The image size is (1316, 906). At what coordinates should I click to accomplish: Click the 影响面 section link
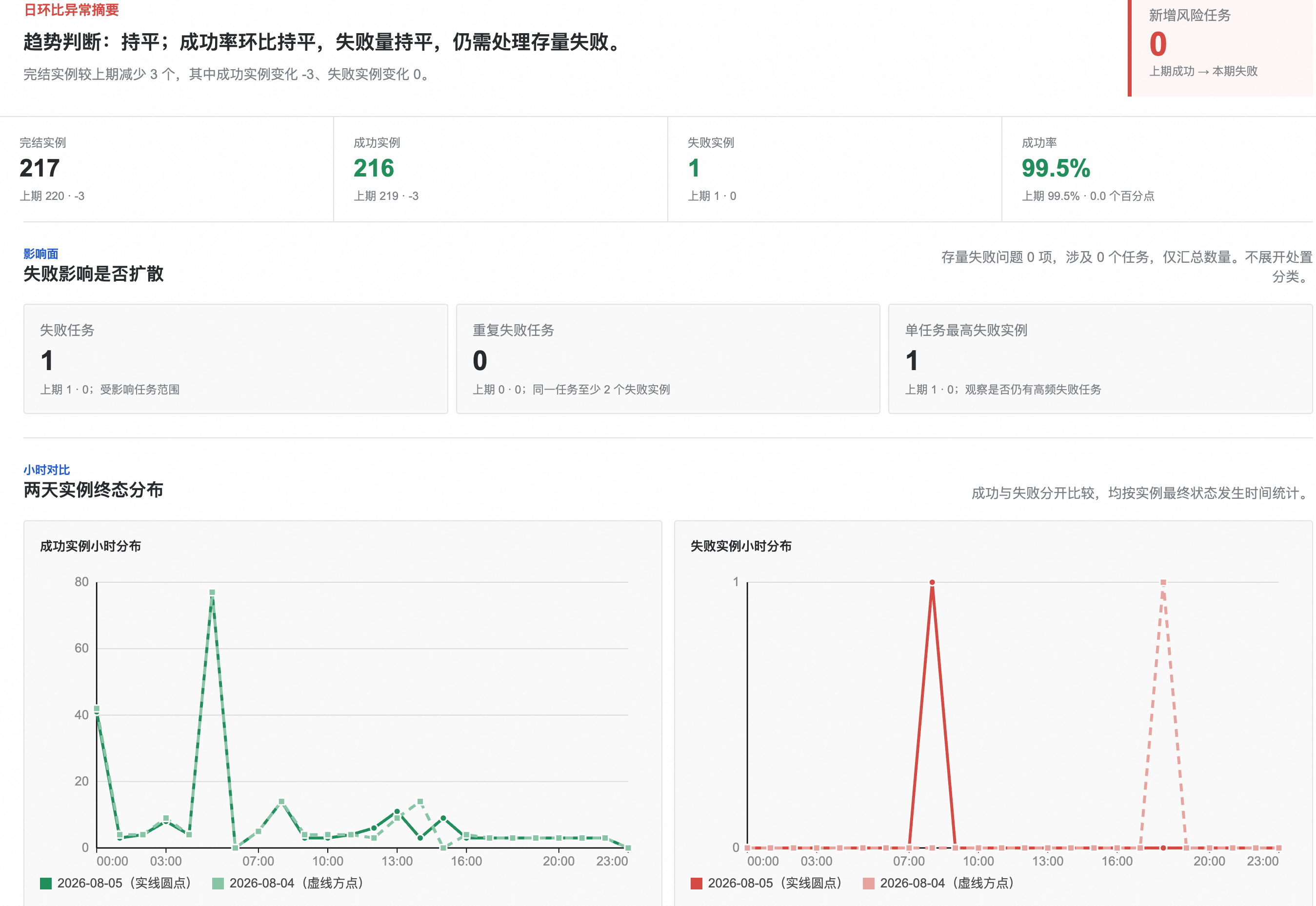coord(41,254)
